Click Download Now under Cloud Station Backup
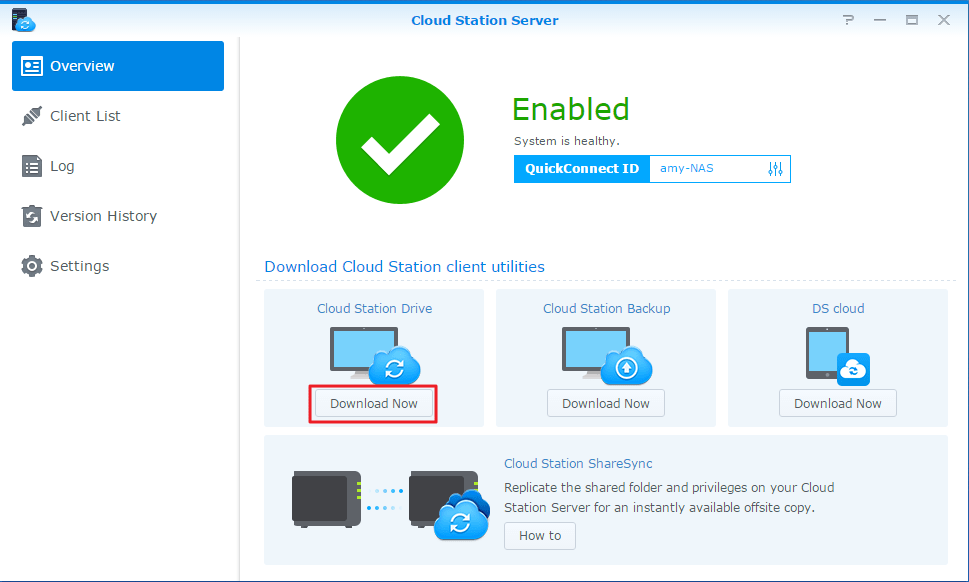 tap(605, 403)
